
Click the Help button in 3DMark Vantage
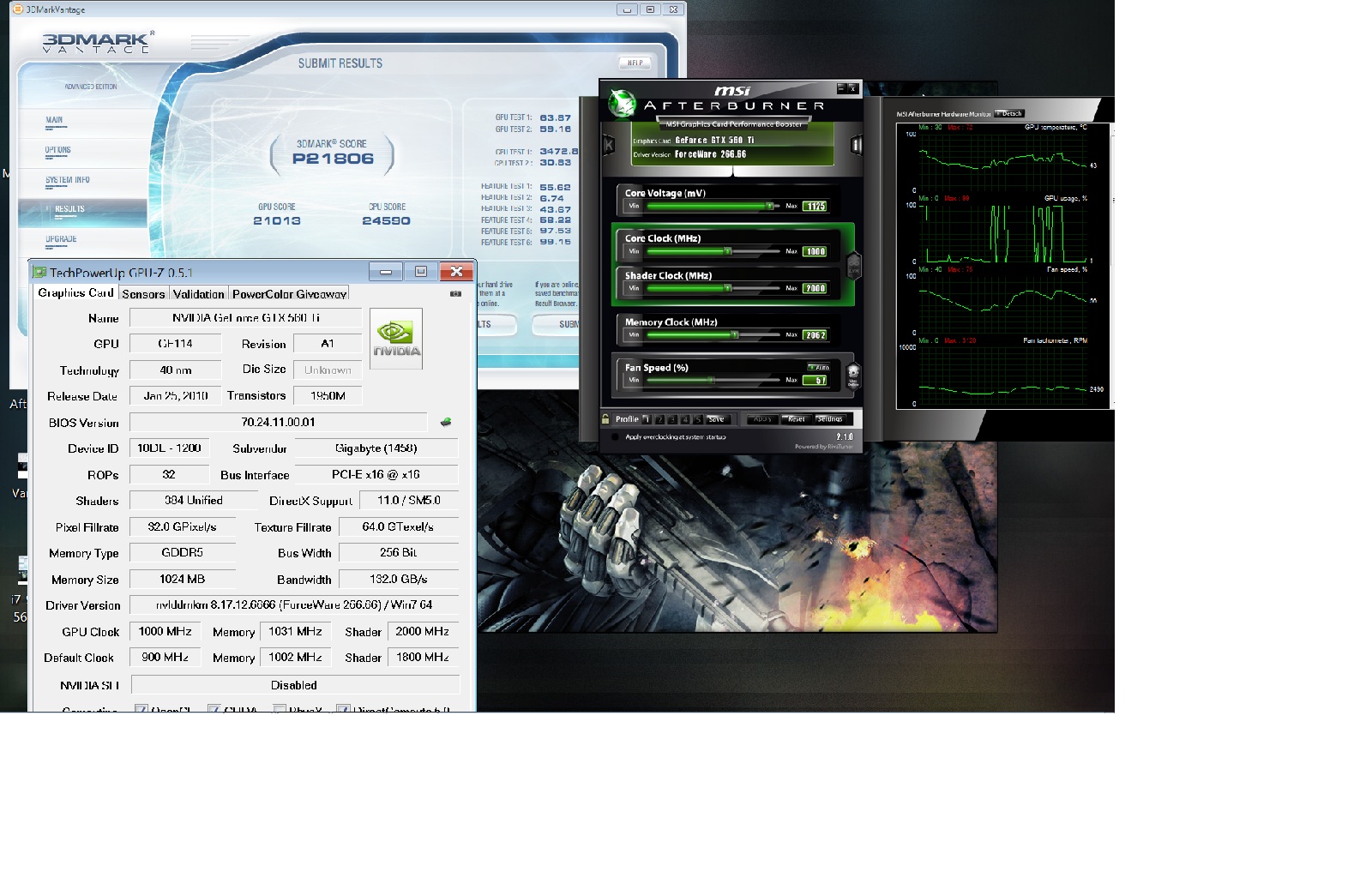tap(635, 63)
